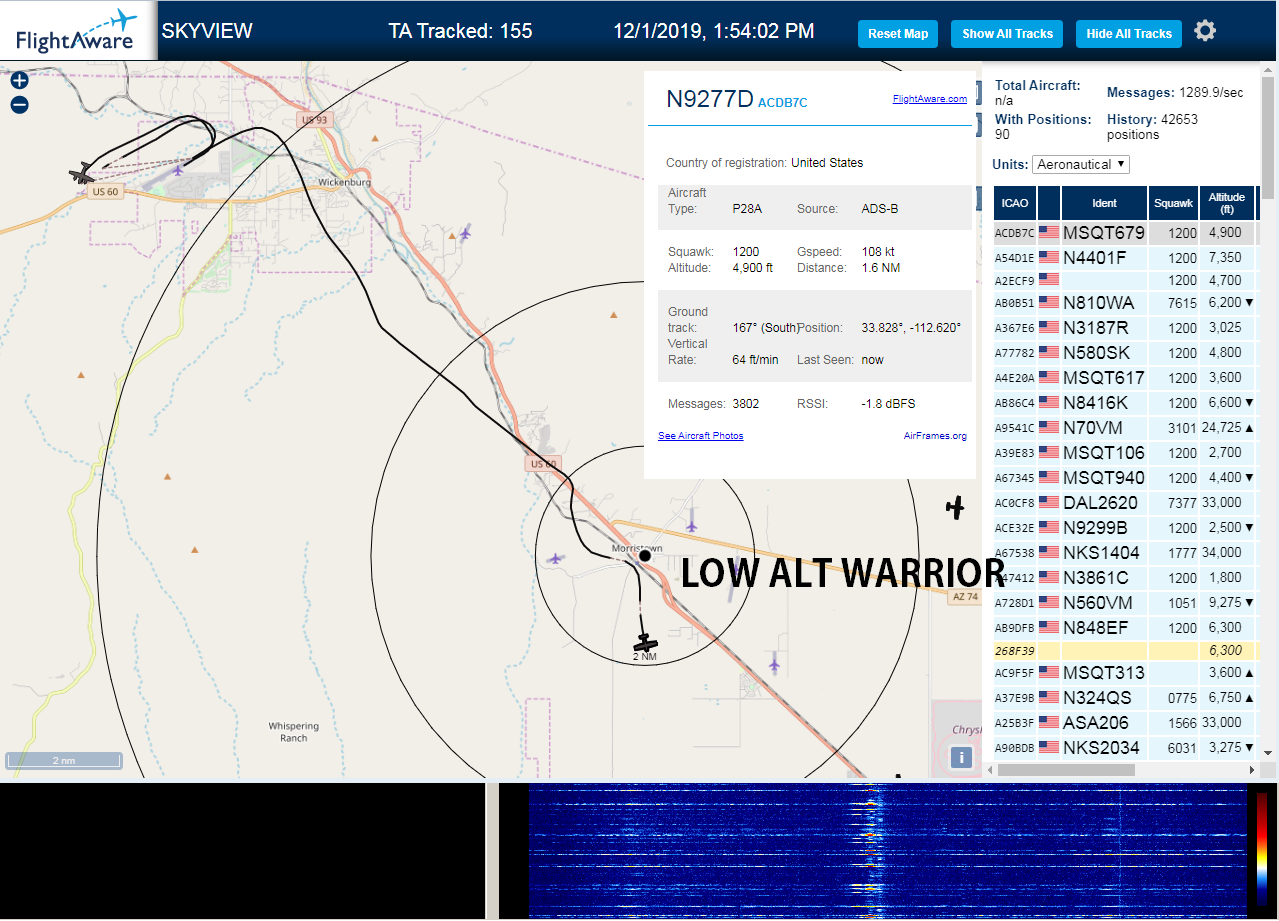Click Show All Tracks button
This screenshot has height=921, width=1279.
point(1007,34)
